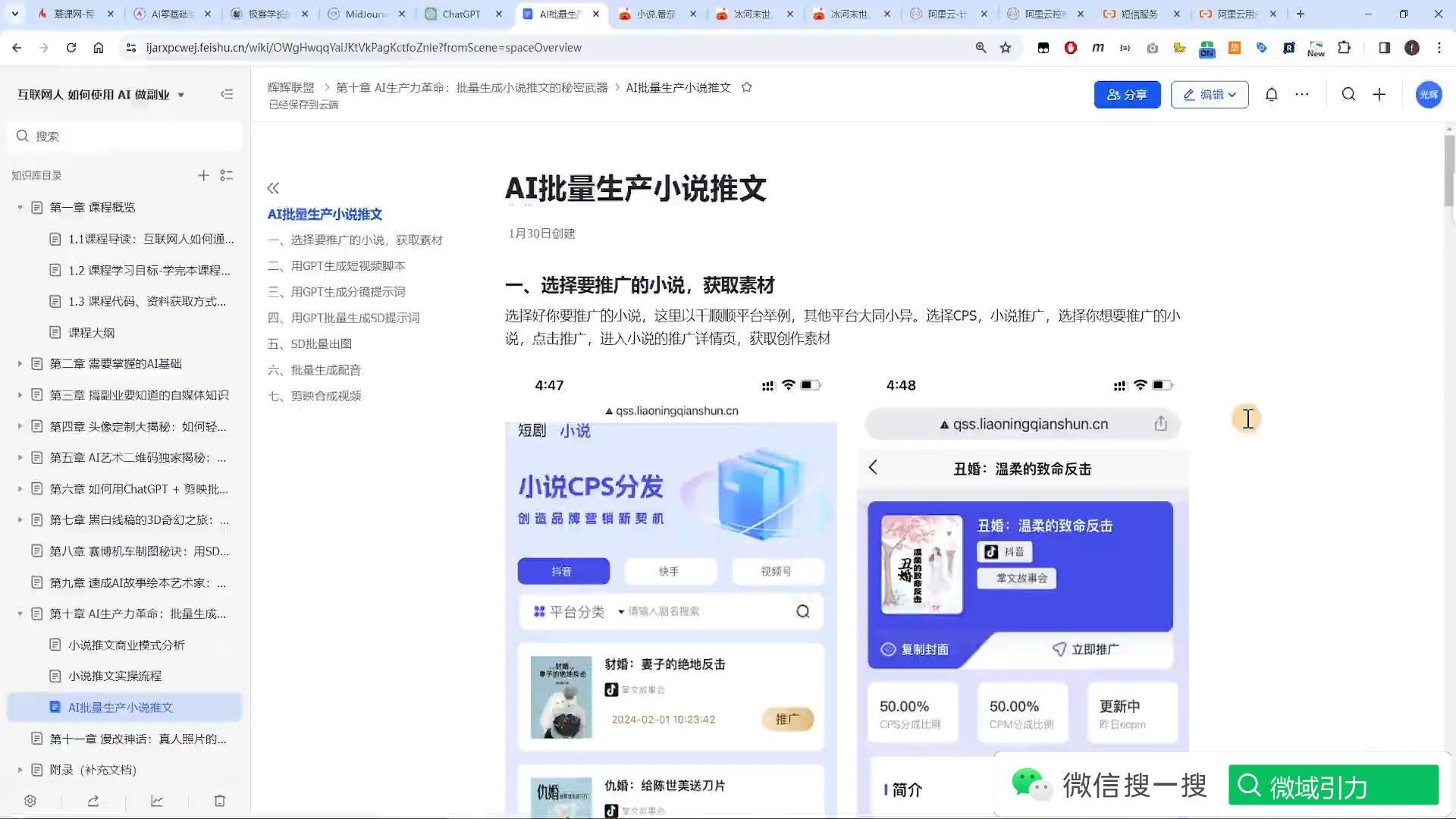The height and width of the screenshot is (819, 1456).
Task: Click the page vertical scrollbar thumb
Action: 1449,169
